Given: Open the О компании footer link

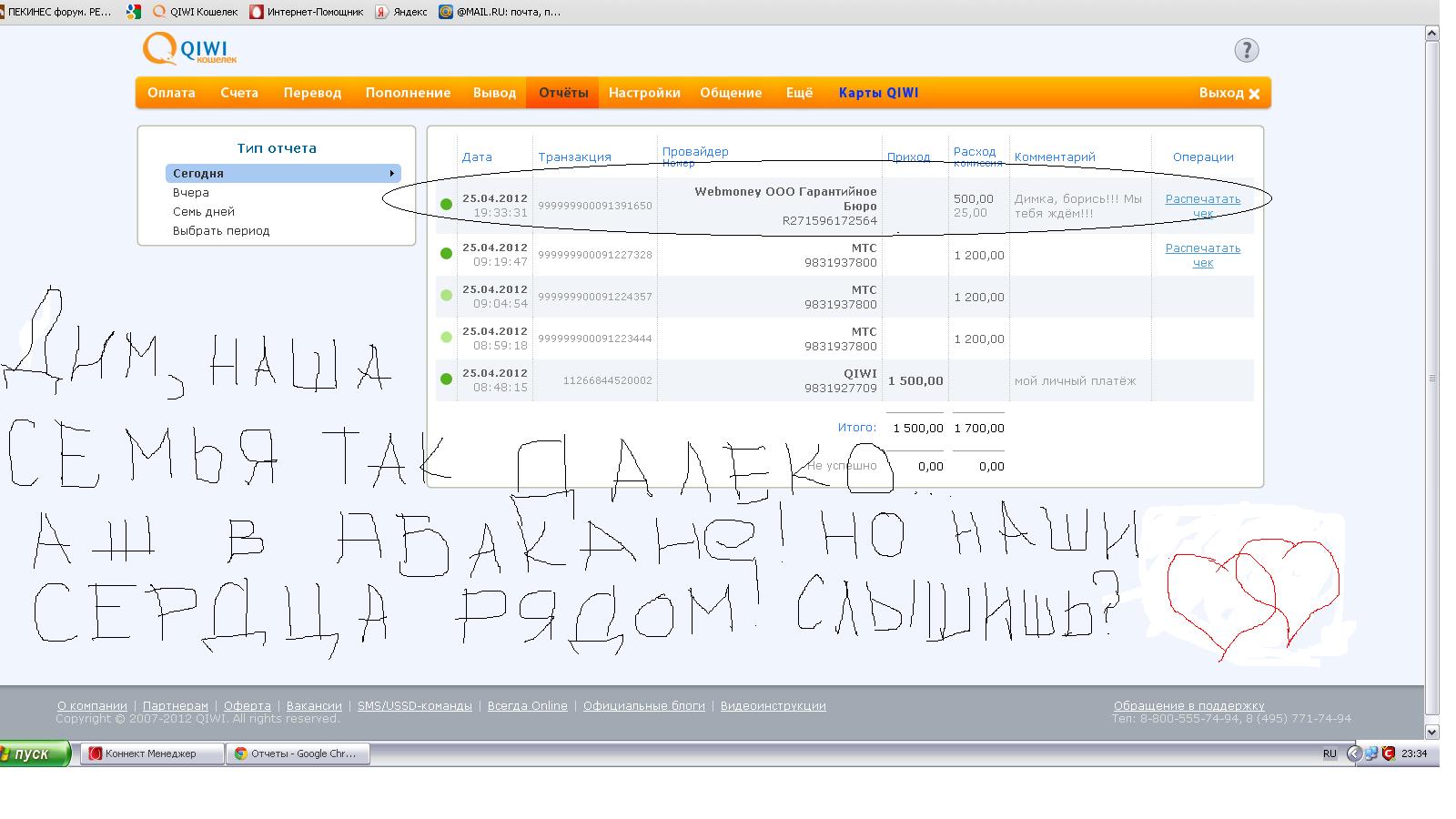Looking at the screenshot, I should [x=92, y=705].
